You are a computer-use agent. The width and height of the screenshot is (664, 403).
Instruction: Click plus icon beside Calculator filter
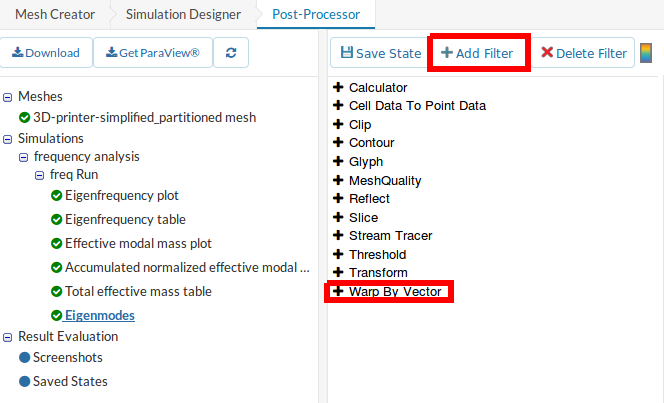(338, 88)
